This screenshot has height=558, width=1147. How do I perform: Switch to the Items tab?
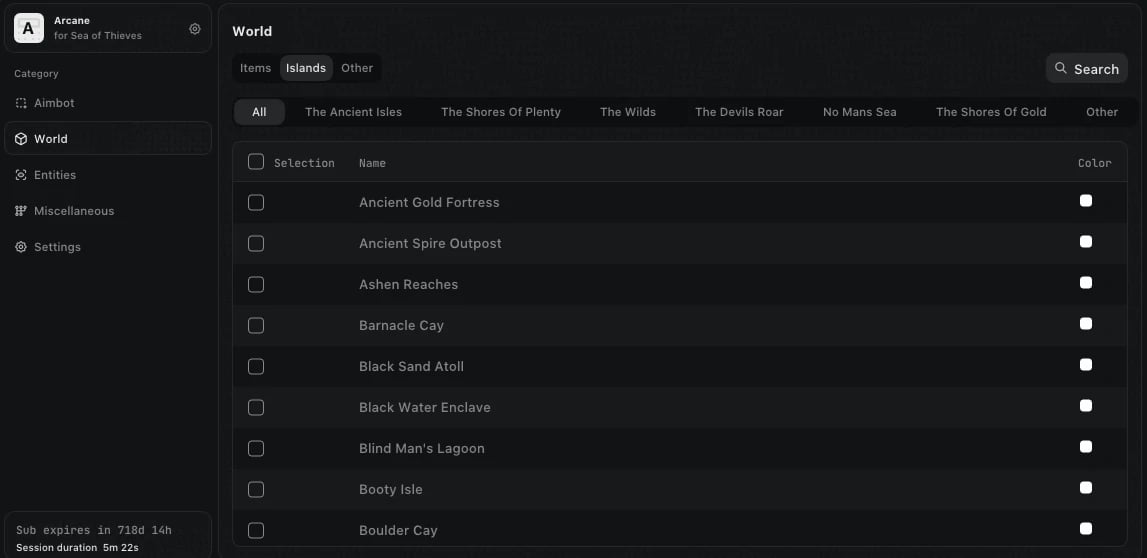tap(255, 68)
